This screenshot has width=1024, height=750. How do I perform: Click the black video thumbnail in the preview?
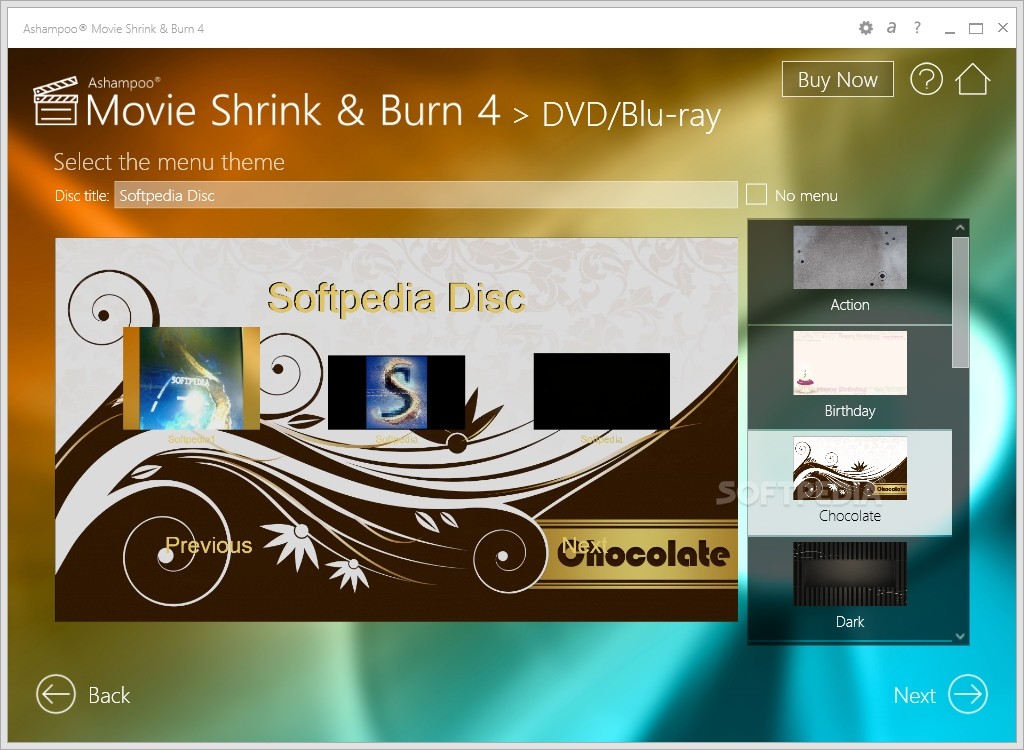point(601,391)
